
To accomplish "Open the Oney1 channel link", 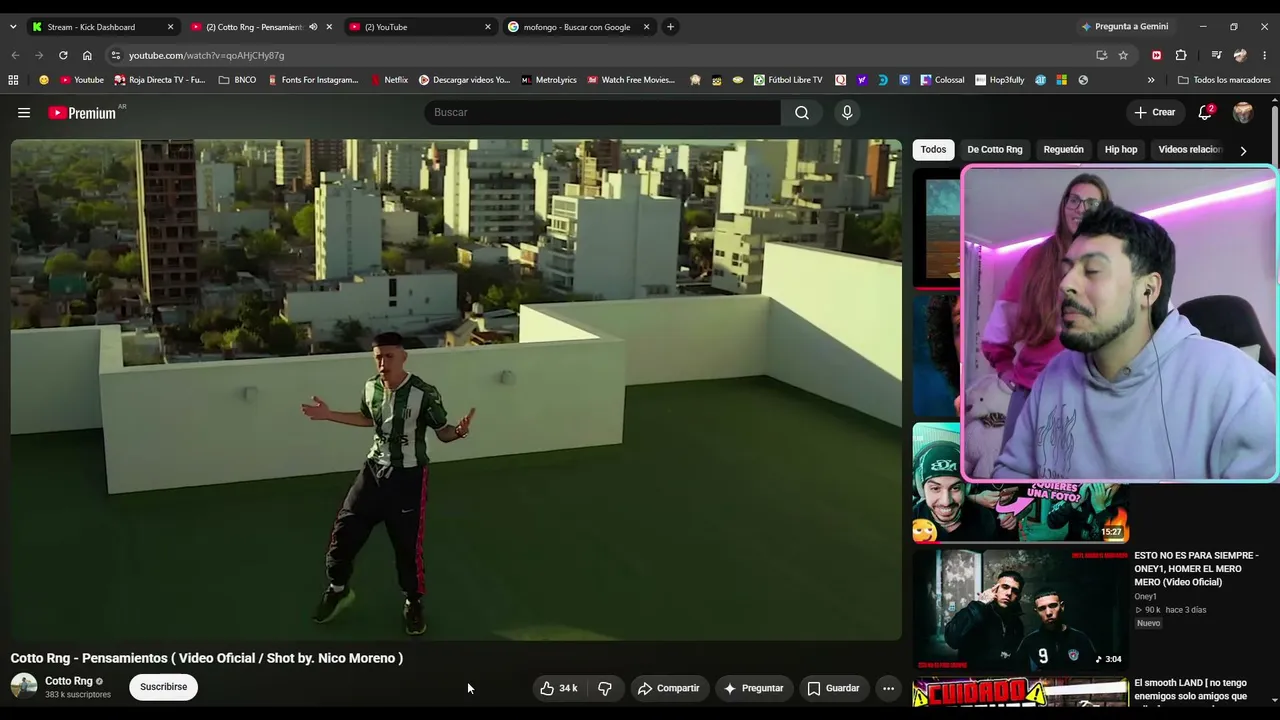I will pos(1145,597).
